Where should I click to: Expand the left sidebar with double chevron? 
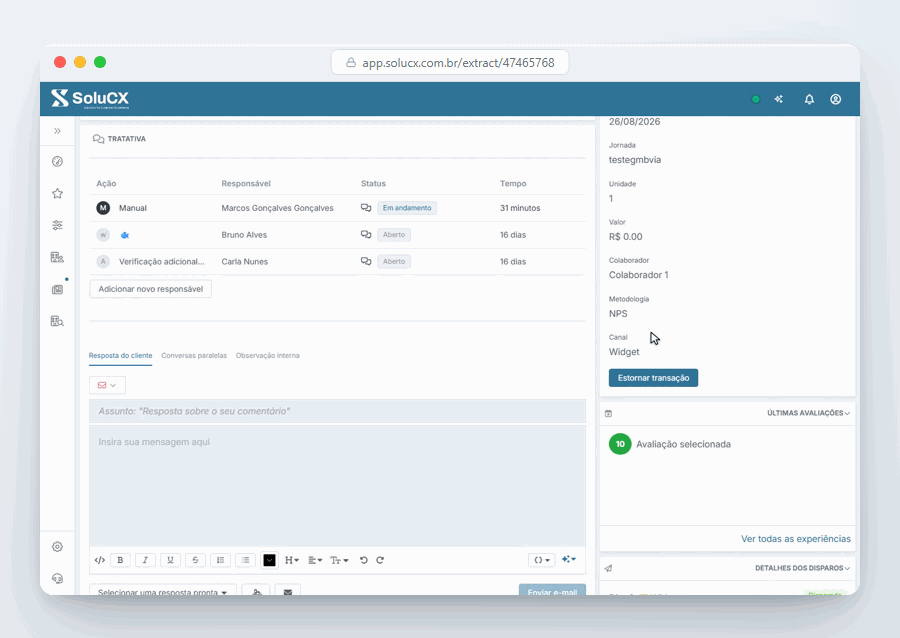click(57, 131)
